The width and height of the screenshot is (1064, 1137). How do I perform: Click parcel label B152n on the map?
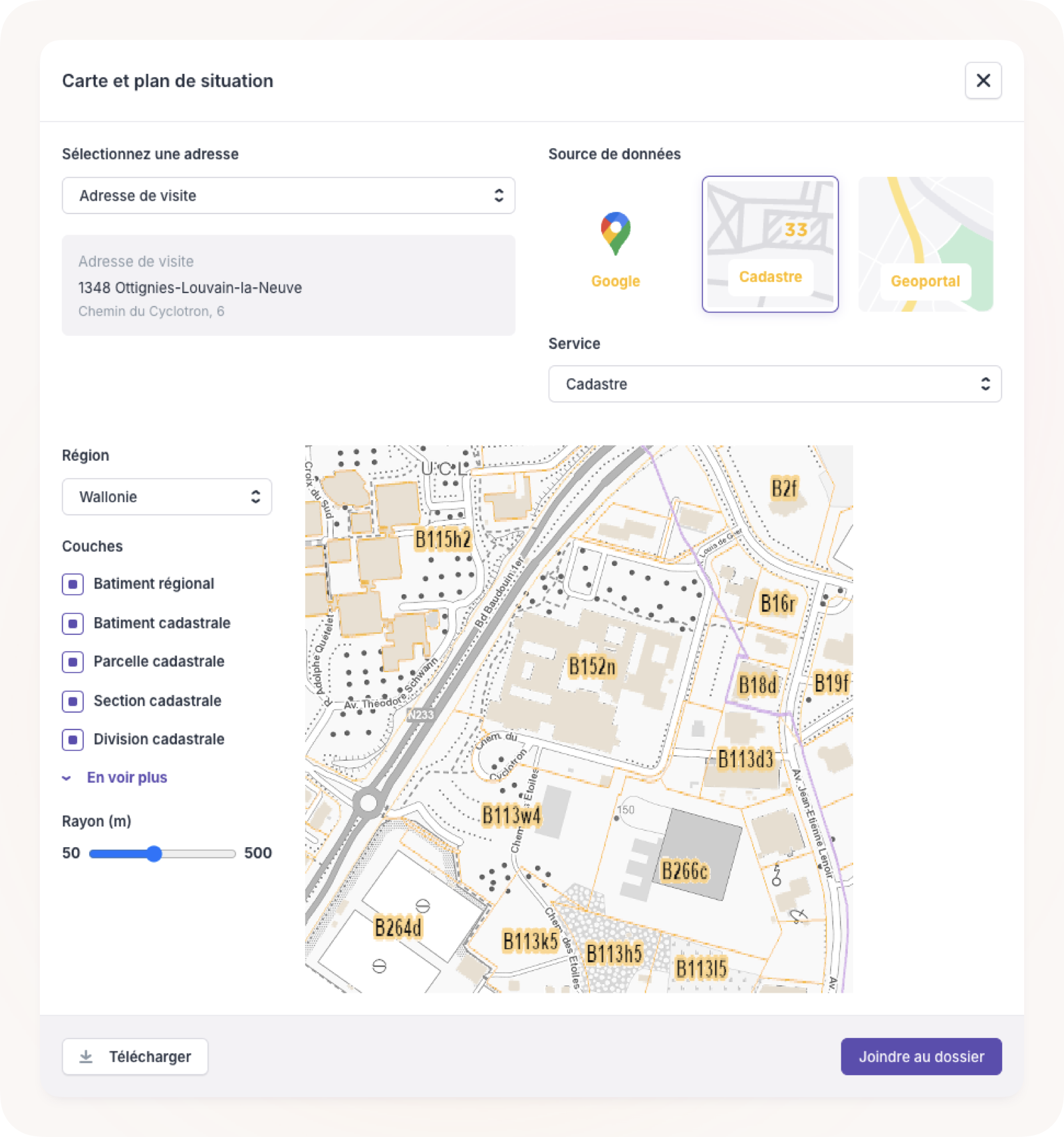[x=592, y=666]
